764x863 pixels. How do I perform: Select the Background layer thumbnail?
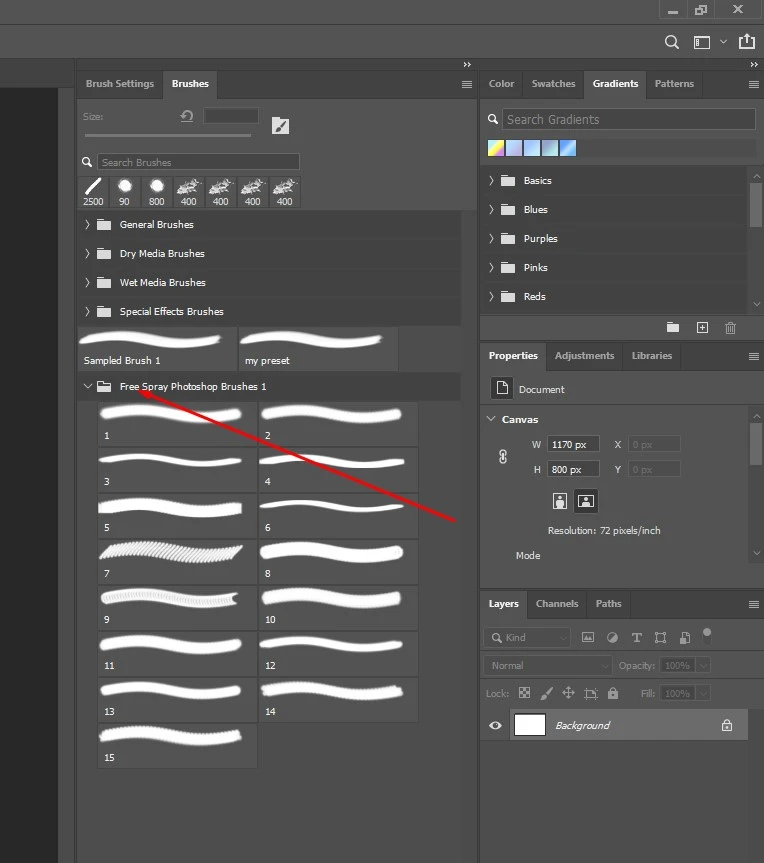[x=530, y=724]
